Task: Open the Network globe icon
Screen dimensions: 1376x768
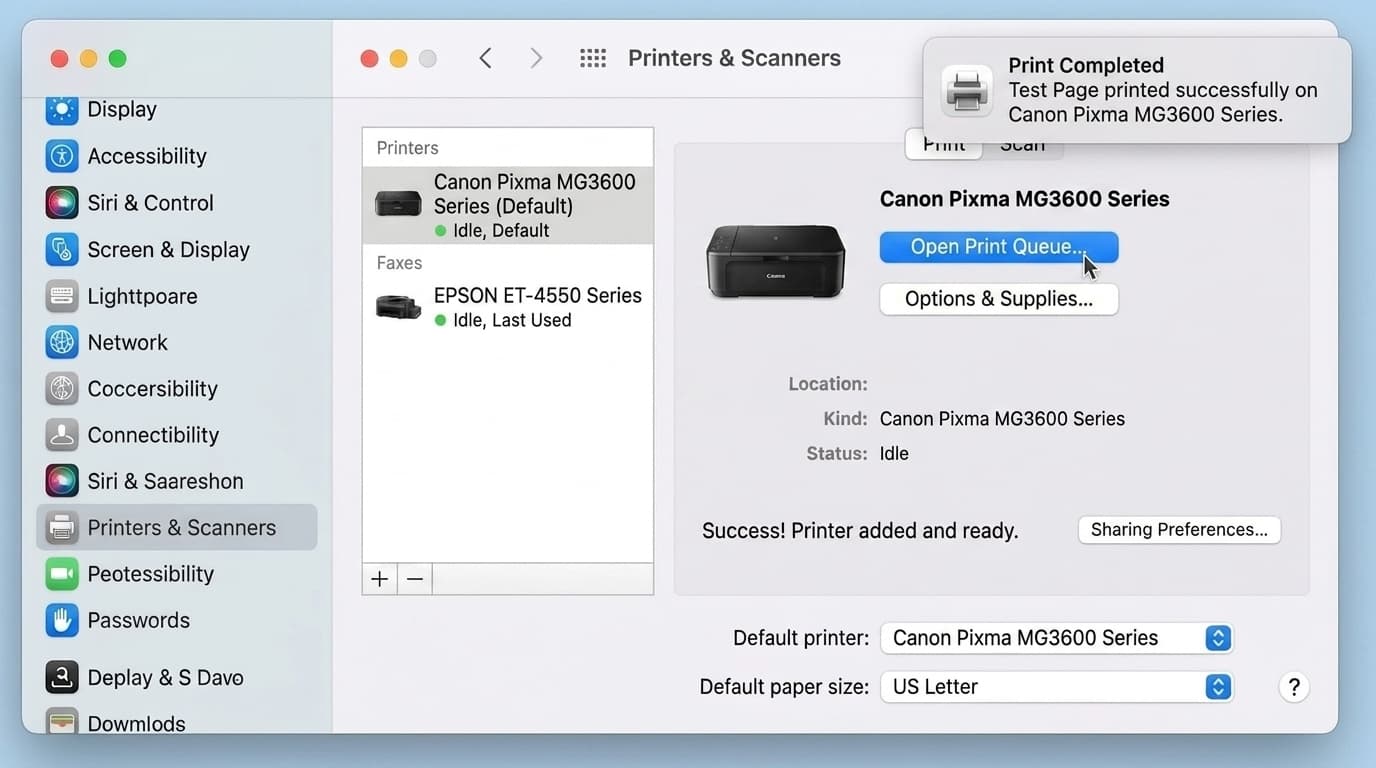Action: [62, 342]
